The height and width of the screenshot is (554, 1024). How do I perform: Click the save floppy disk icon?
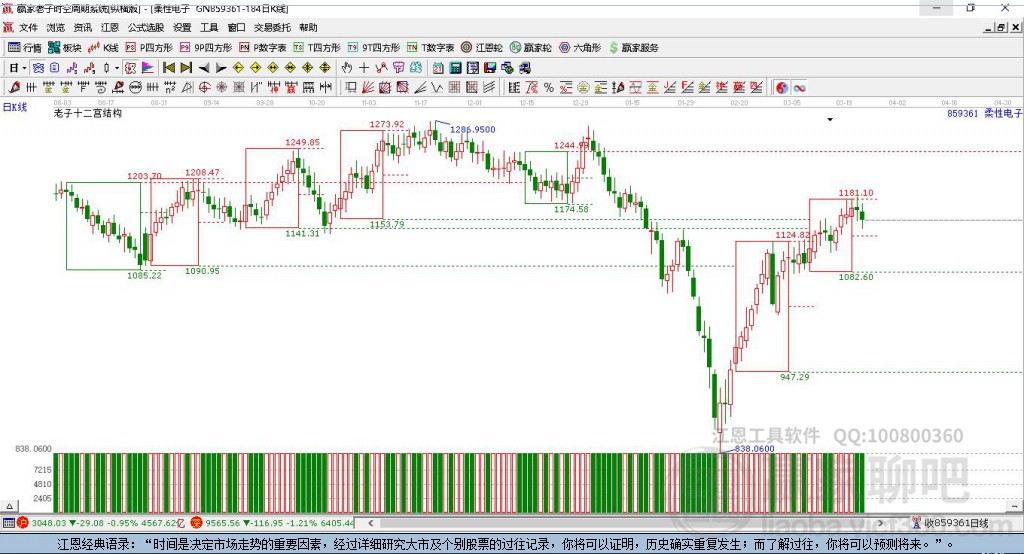(490, 68)
